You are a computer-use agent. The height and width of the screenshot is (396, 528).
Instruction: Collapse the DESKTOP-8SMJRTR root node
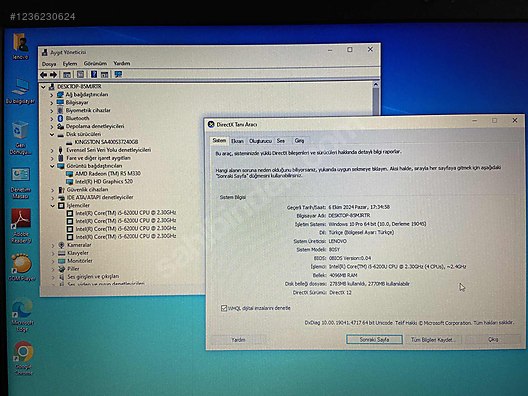[x=43, y=87]
